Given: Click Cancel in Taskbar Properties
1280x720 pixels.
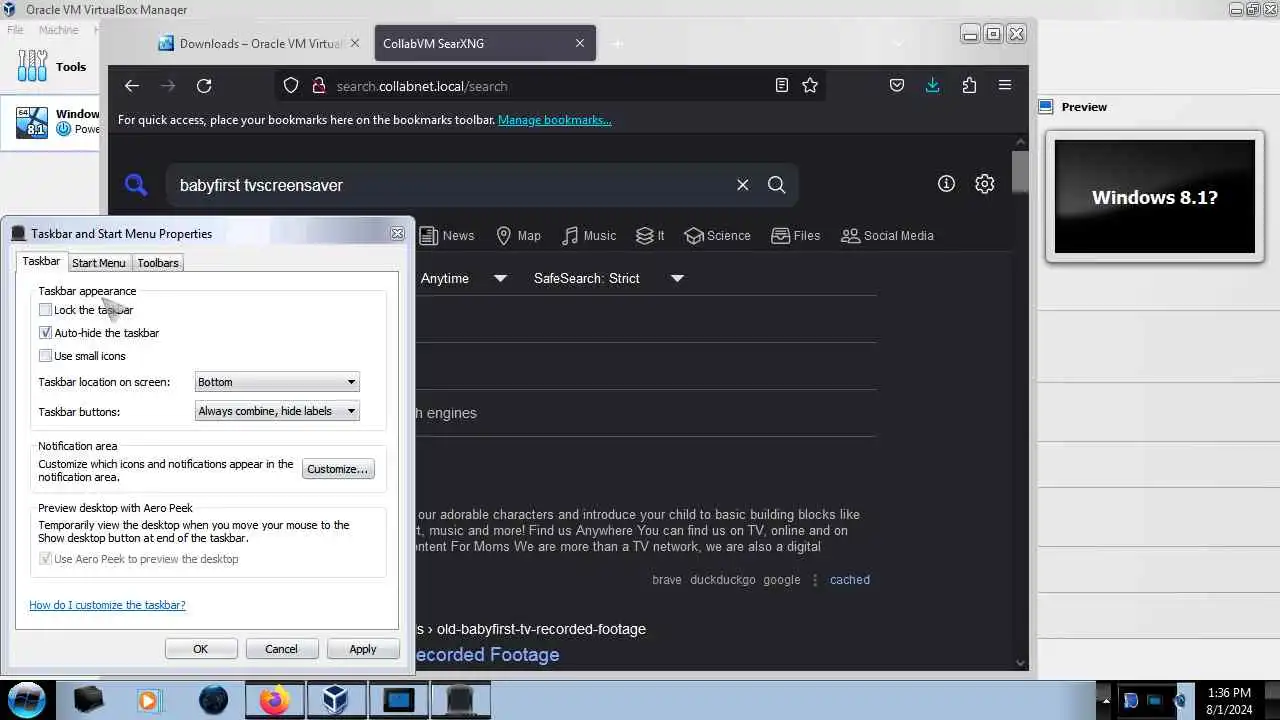Looking at the screenshot, I should point(281,649).
